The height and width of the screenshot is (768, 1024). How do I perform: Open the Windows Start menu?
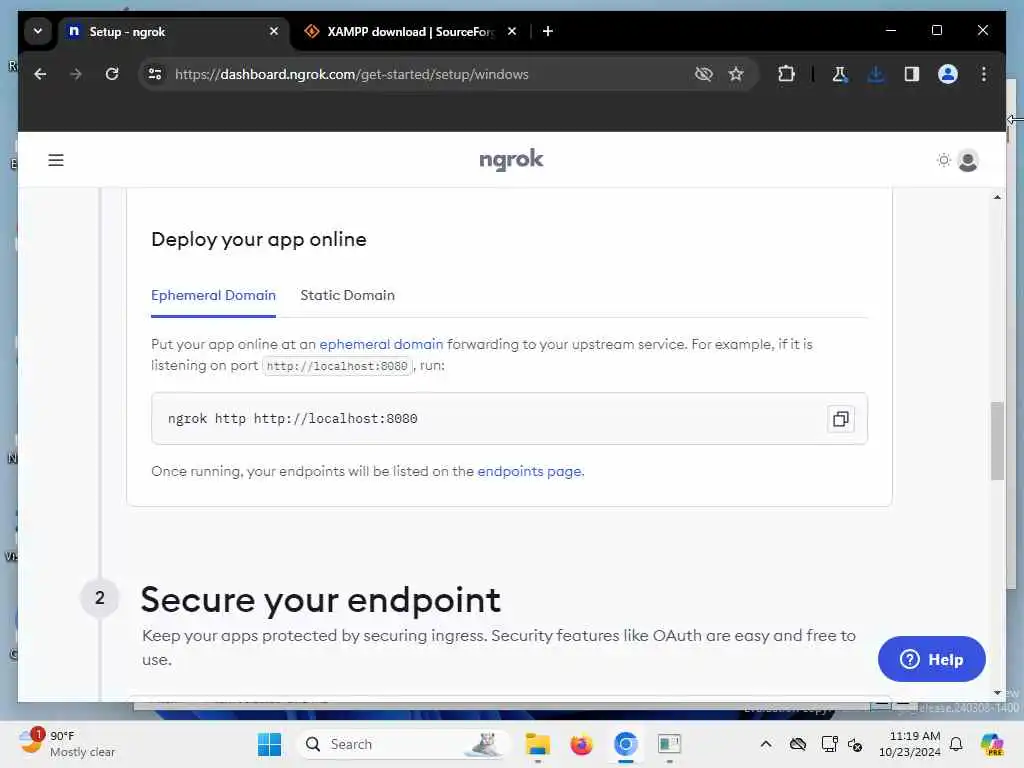pos(269,744)
